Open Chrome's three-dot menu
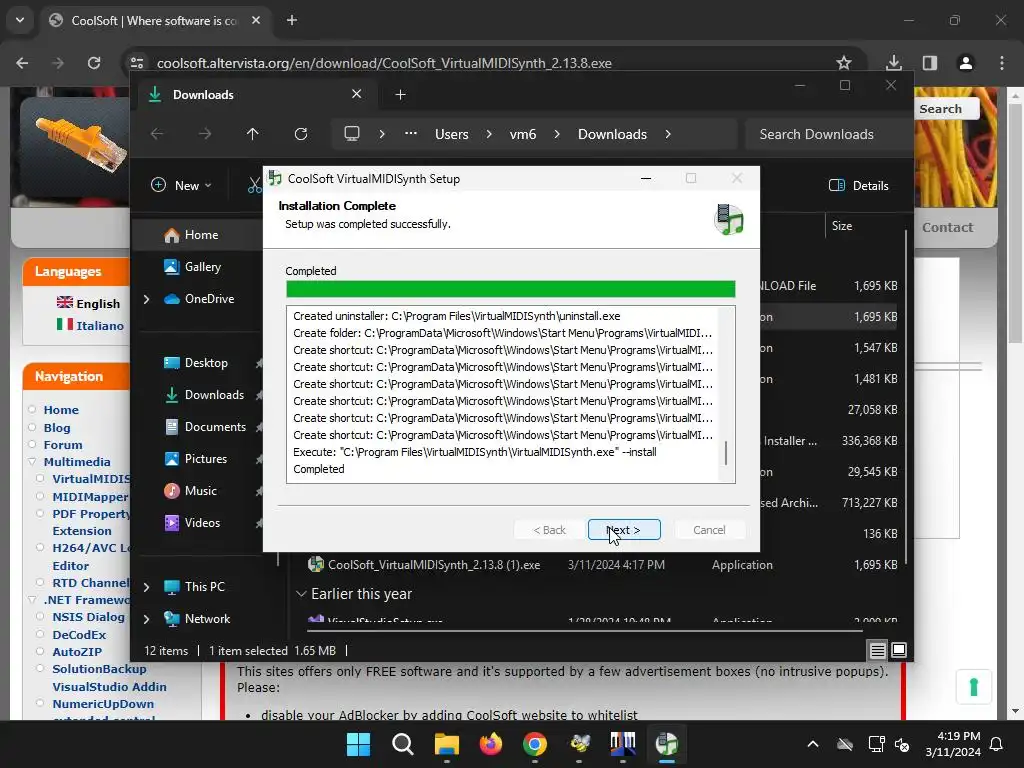This screenshot has width=1024, height=768. (x=1002, y=63)
